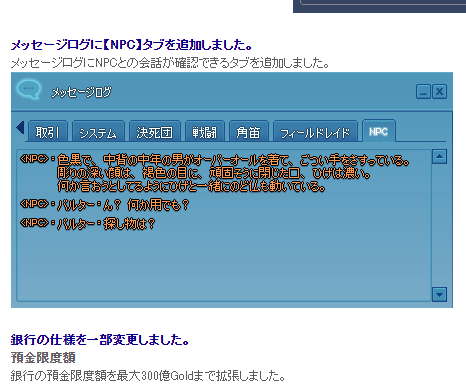Click heading メッセージログに【NPC】タブを追加しました
This screenshot has height=392, width=466.
pos(131,45)
